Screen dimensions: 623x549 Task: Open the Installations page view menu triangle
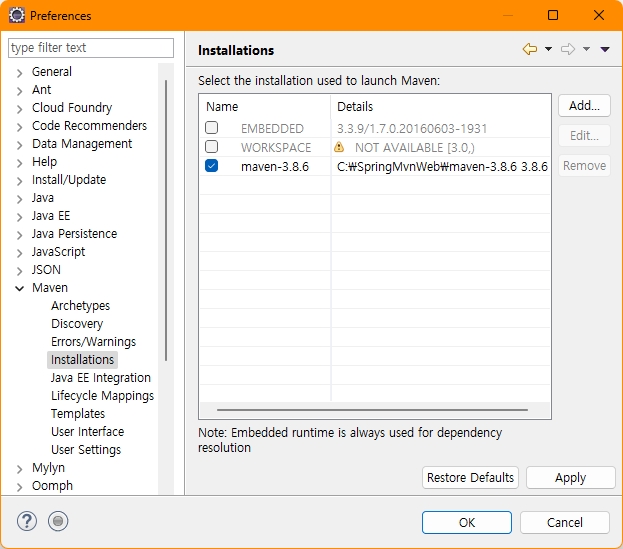[x=605, y=49]
